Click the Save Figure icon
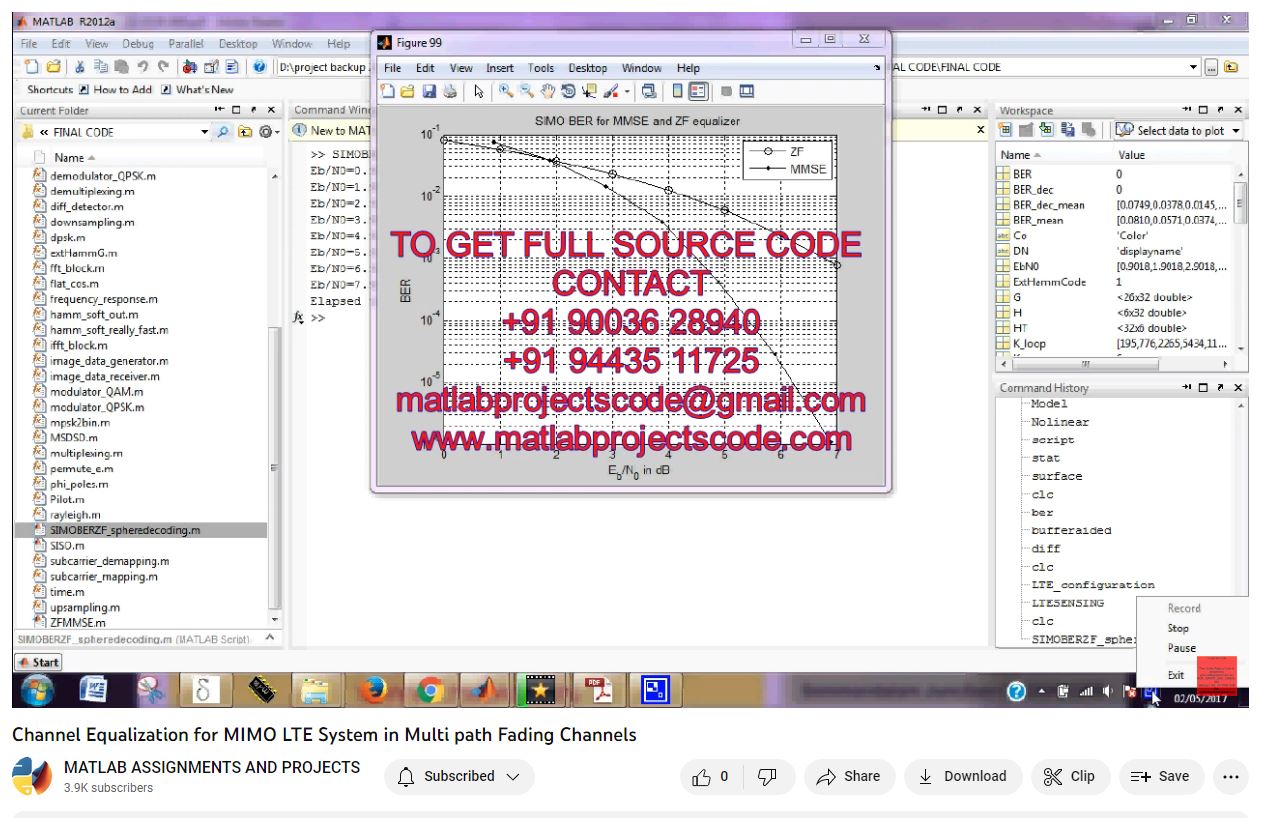Screen dimensions: 1270x818 click(429, 91)
